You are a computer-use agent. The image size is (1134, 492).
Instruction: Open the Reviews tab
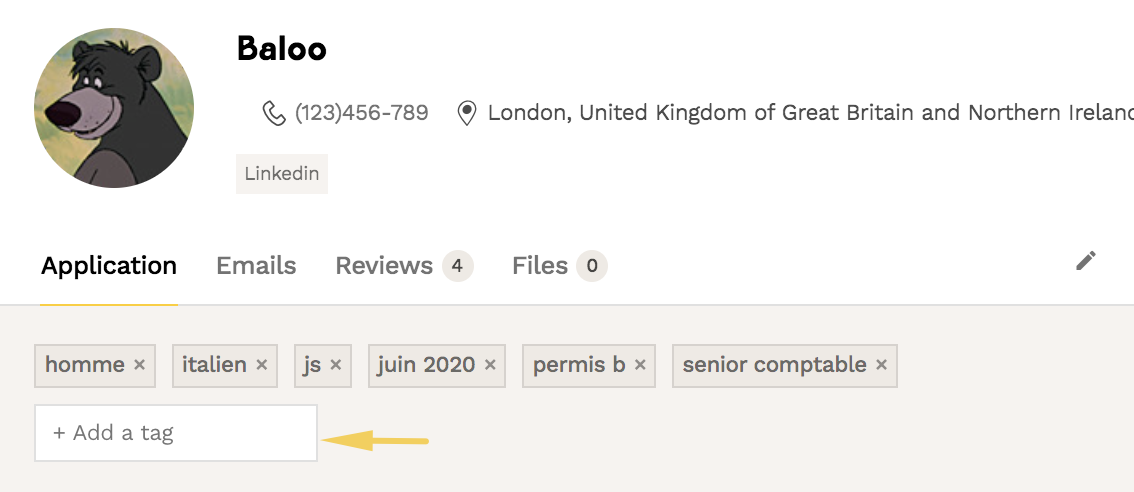tap(384, 266)
